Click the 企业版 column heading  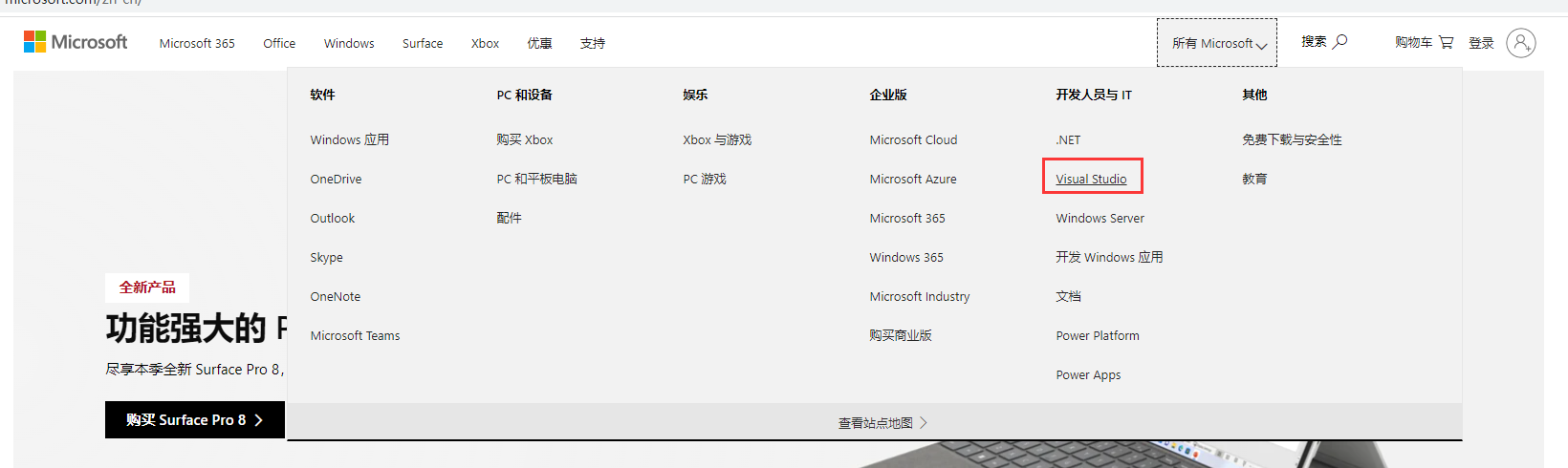888,95
